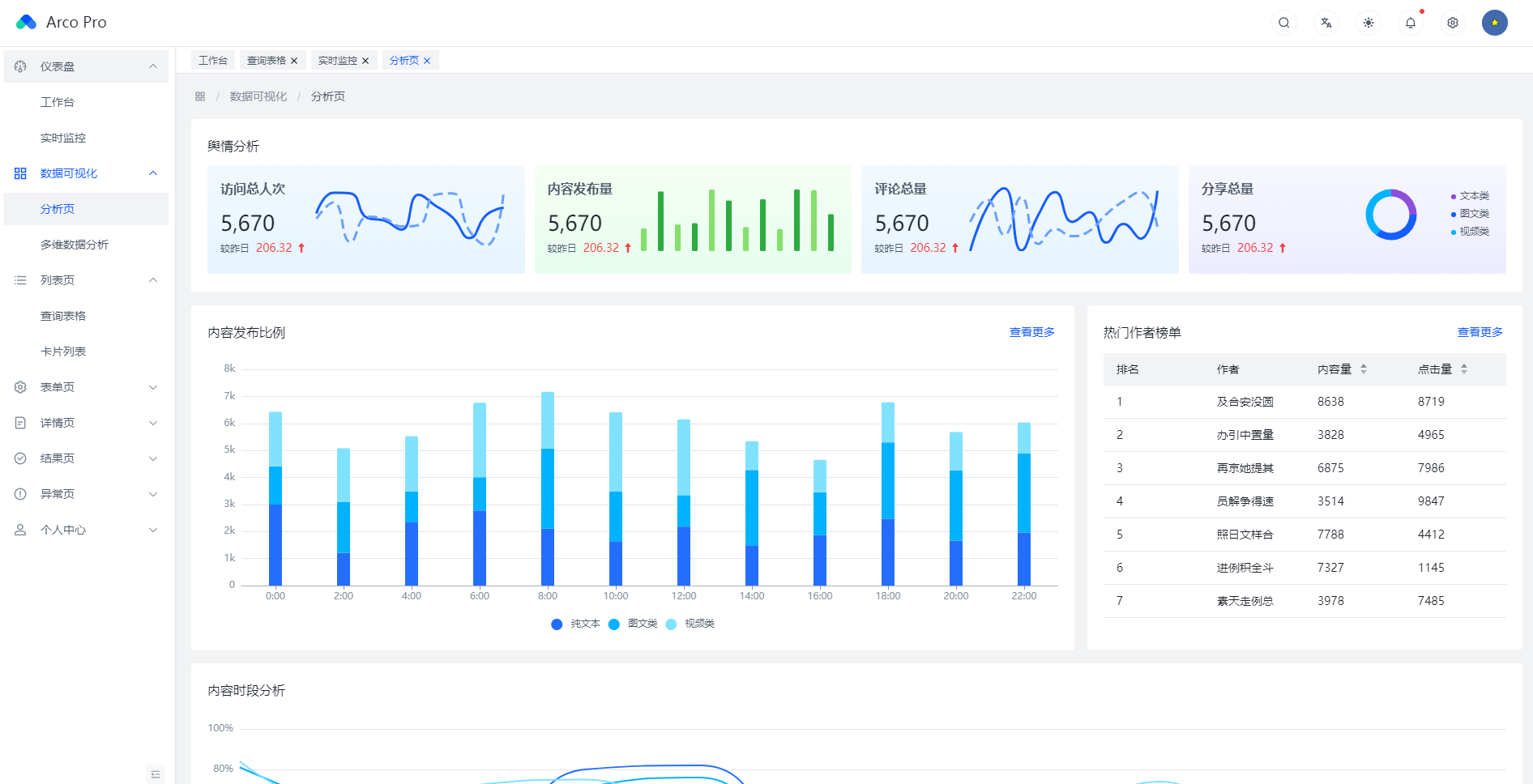The width and height of the screenshot is (1533, 784).
Task: Click the 数据可视化 grid icon in sidebar
Action: [x=20, y=173]
